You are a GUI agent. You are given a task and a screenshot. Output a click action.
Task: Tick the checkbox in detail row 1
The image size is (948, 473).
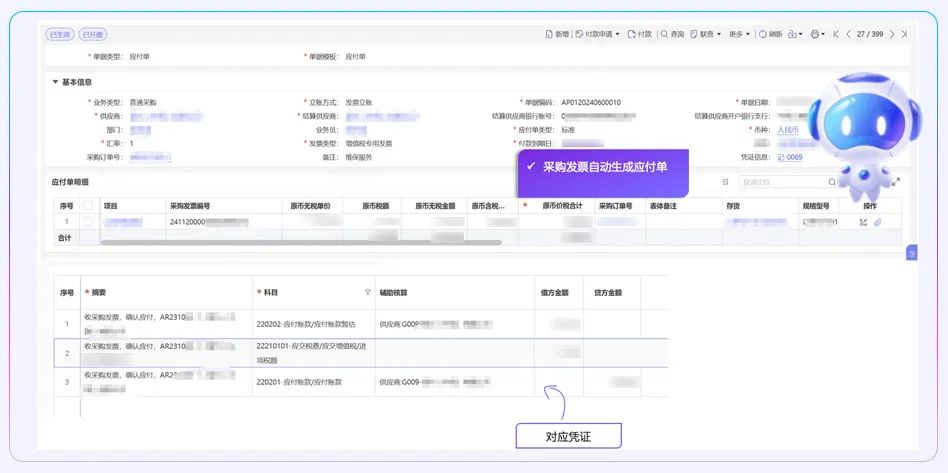88,222
